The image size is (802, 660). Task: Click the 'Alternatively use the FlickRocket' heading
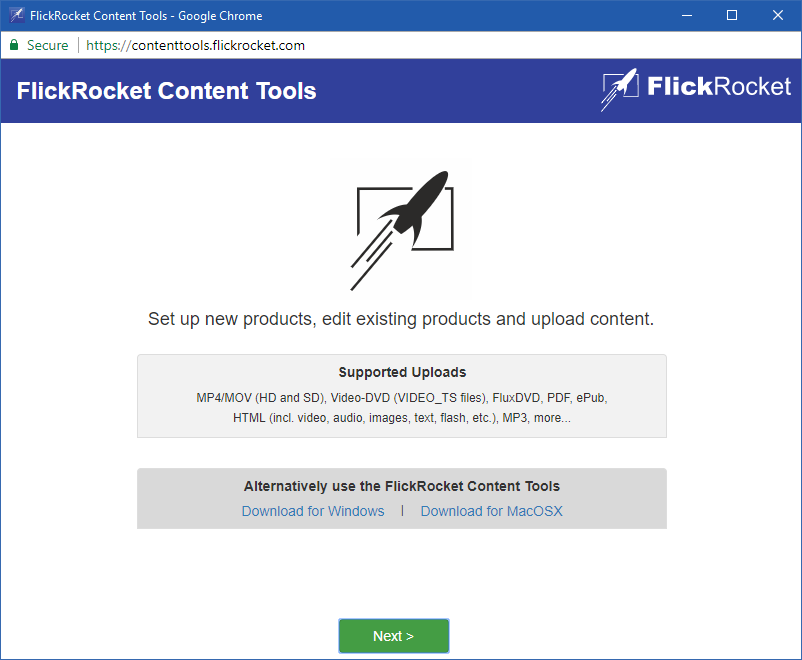tap(402, 487)
